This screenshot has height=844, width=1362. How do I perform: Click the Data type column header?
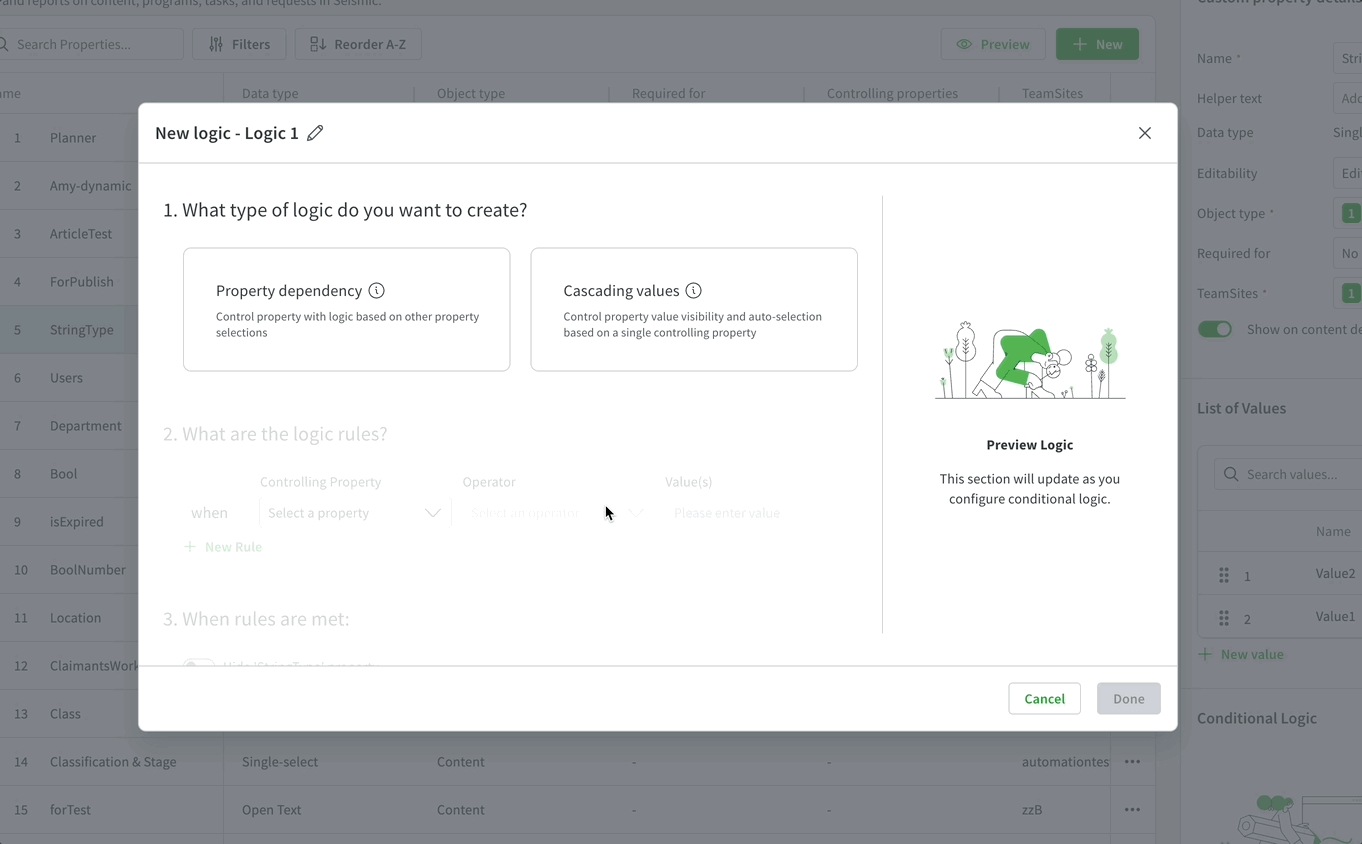(270, 93)
